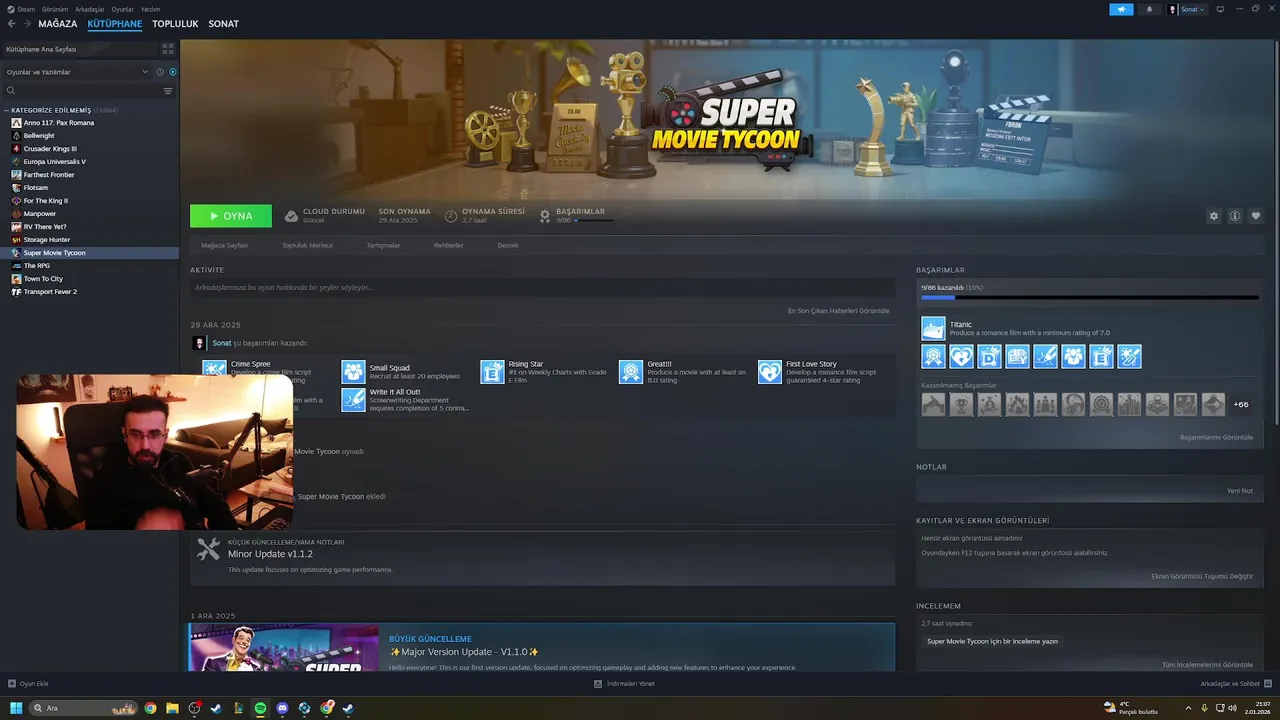Click En Son Çıkan Haberleri Görüntüle
This screenshot has width=1280, height=720.
[x=838, y=311]
